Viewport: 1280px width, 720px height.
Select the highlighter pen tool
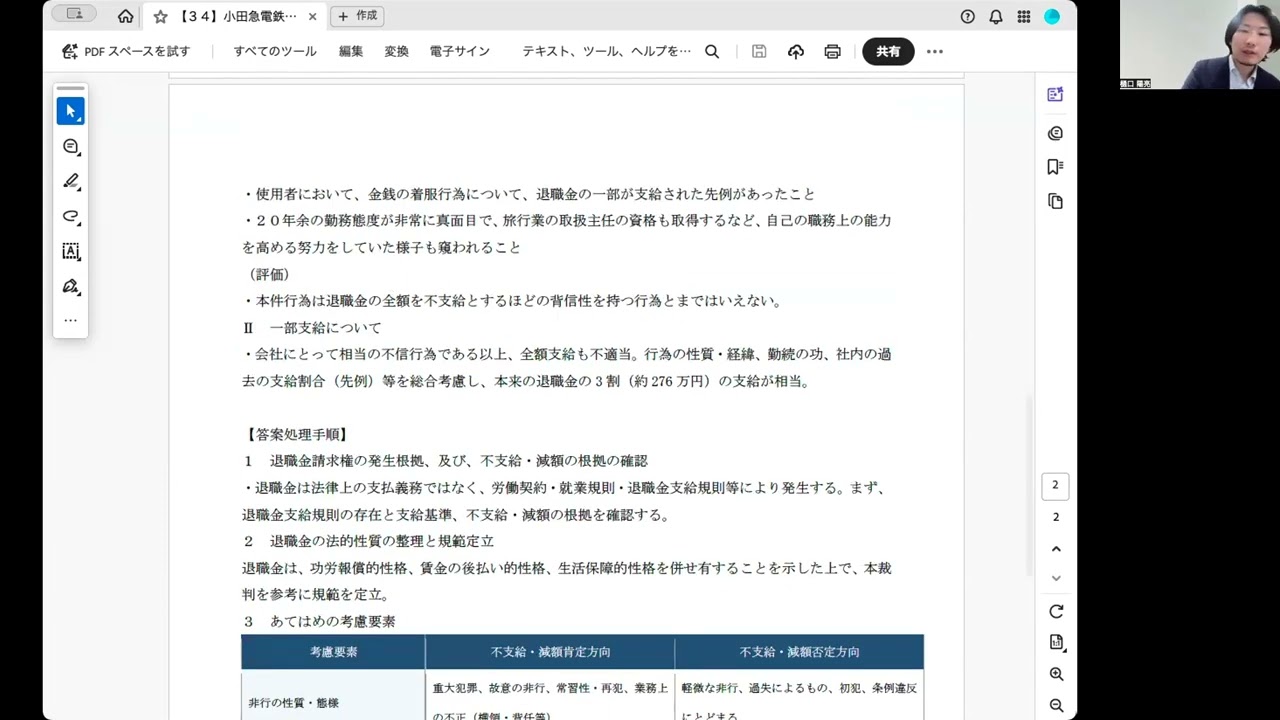[x=70, y=181]
